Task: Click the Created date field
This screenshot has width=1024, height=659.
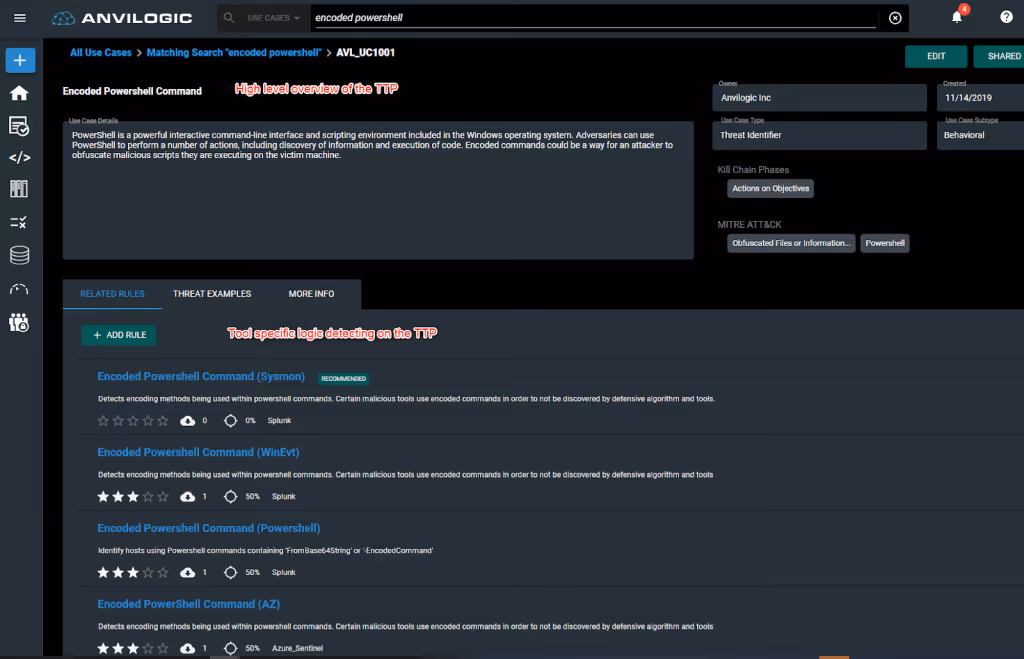Action: coord(980,97)
